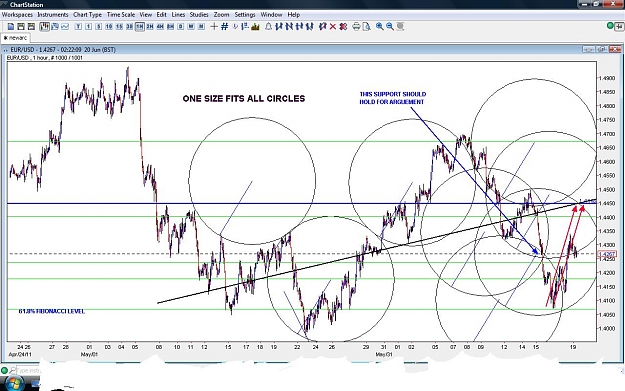Open the Zoom menu
This screenshot has height=391, width=625.
pyautogui.click(x=221, y=15)
